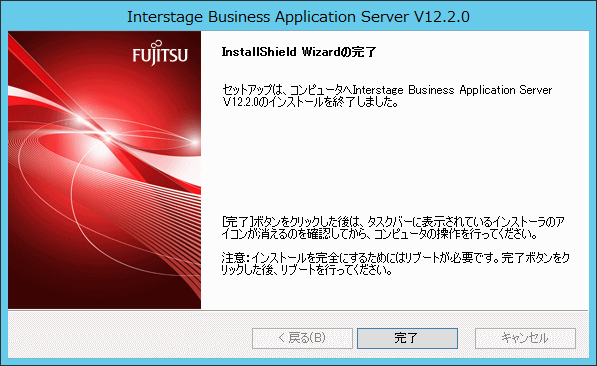Click the セットアップは installation finished message
The image size is (597, 366).
tap(387, 96)
